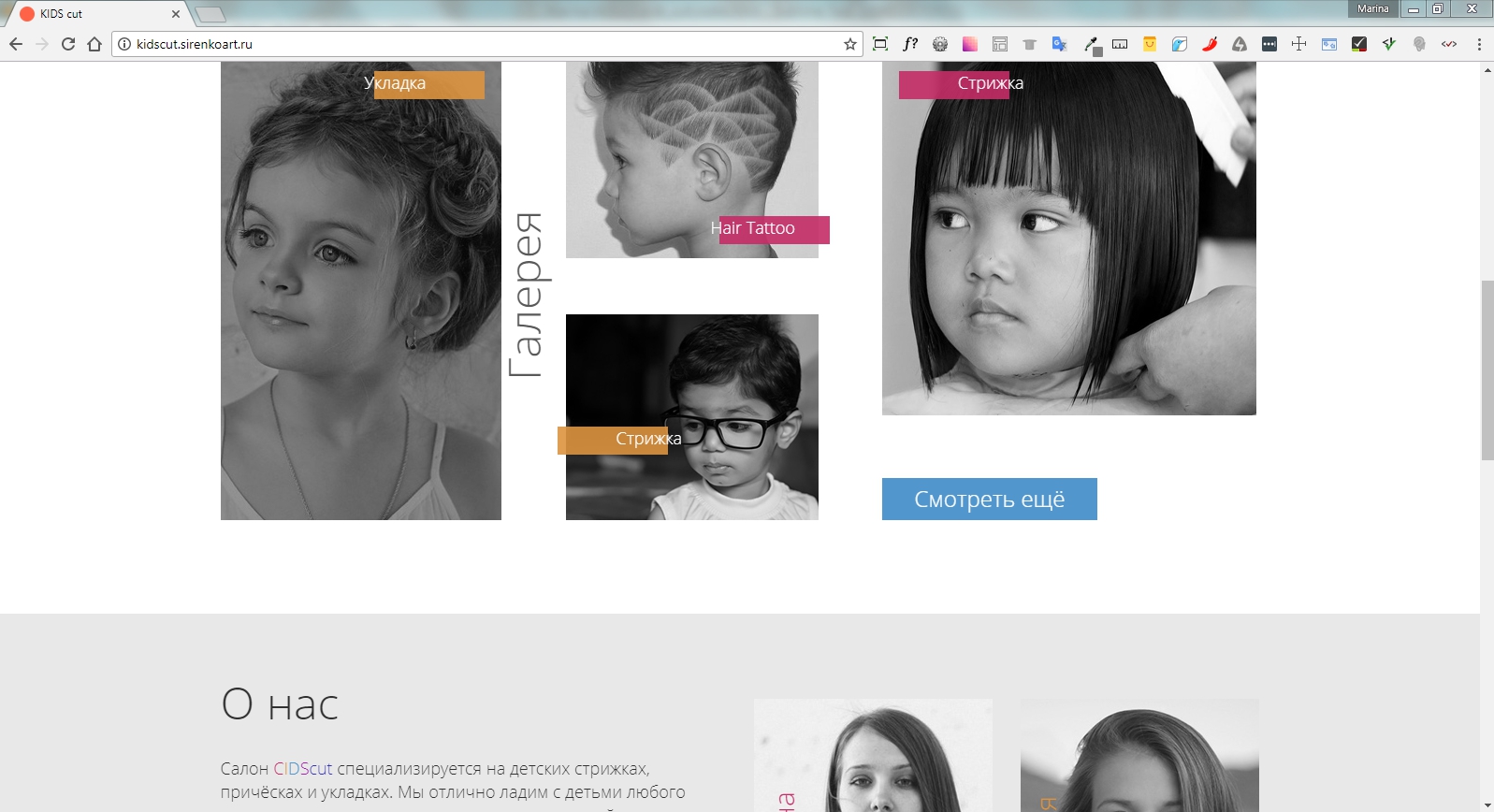Open the blue window resizer extension
1494x812 pixels.
pyautogui.click(x=1329, y=44)
